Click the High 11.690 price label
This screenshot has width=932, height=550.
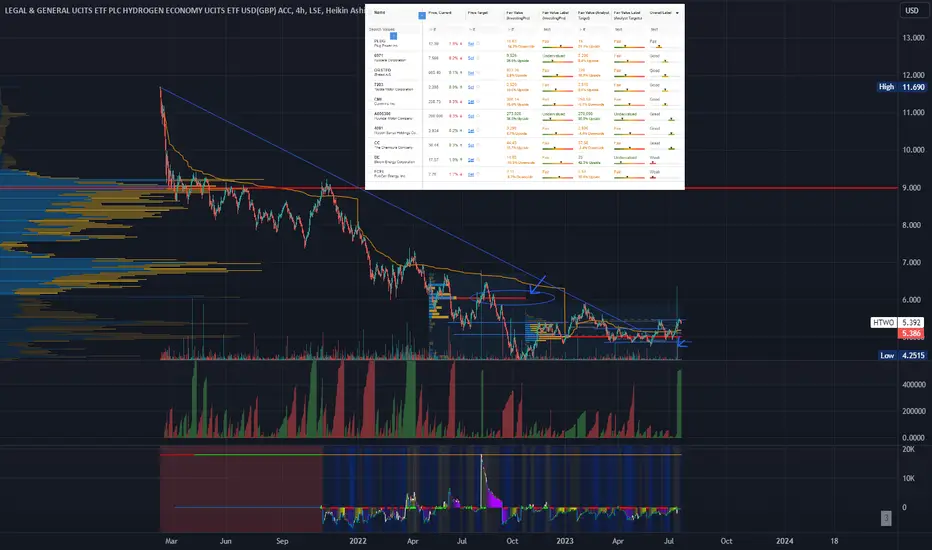902,87
